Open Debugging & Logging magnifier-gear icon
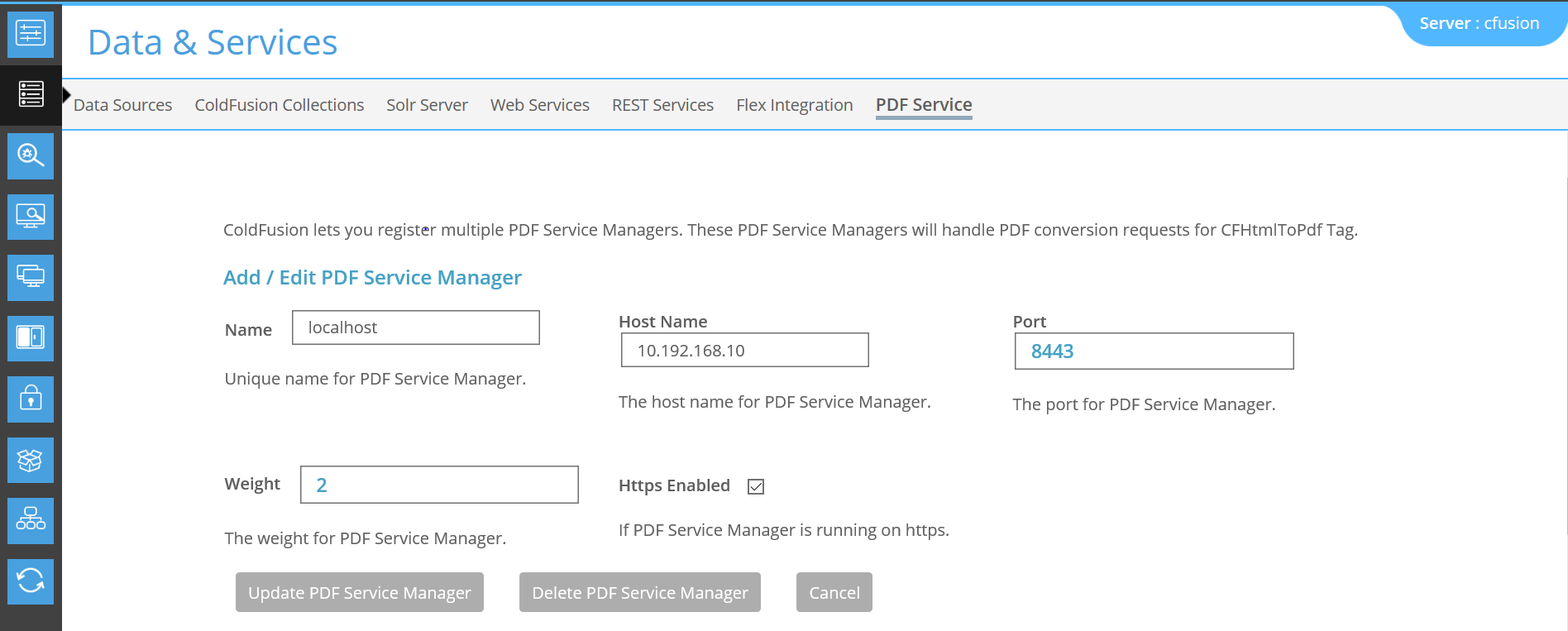 pyautogui.click(x=31, y=155)
